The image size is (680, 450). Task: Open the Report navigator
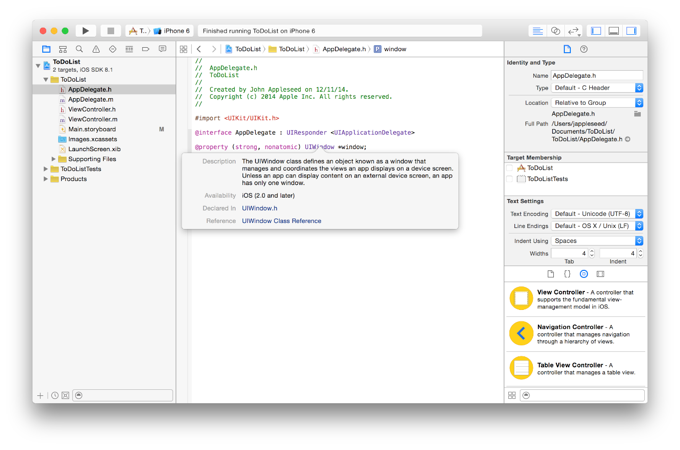click(x=163, y=49)
